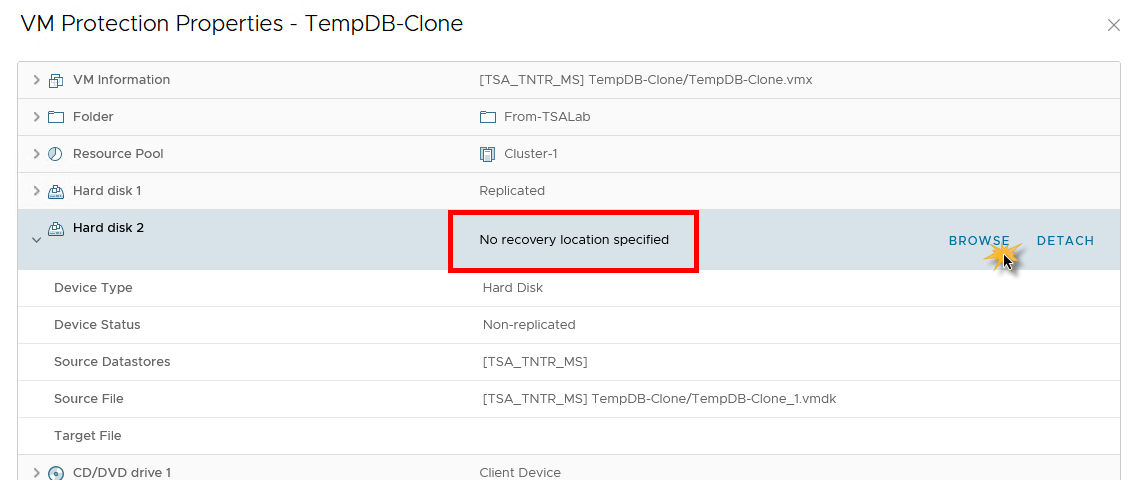Expand the Resource Pool row
The width and height of the screenshot is (1133, 480).
click(37, 154)
